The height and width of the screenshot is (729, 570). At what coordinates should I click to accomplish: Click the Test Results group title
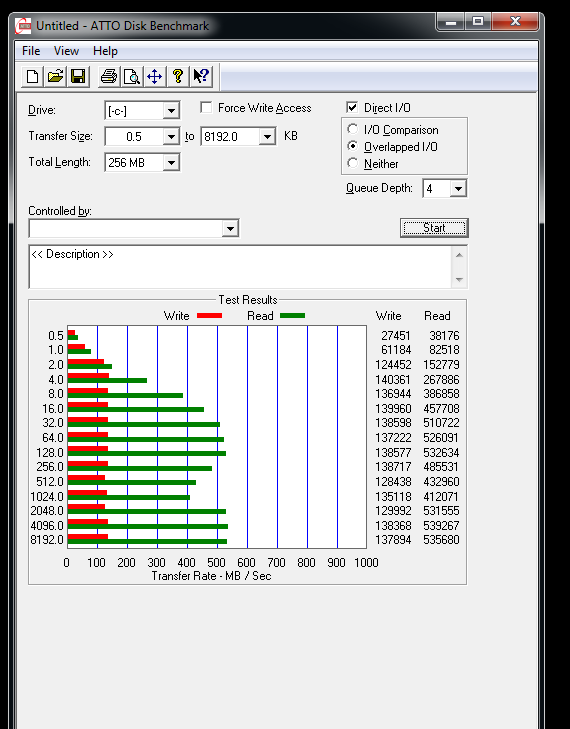click(x=248, y=300)
